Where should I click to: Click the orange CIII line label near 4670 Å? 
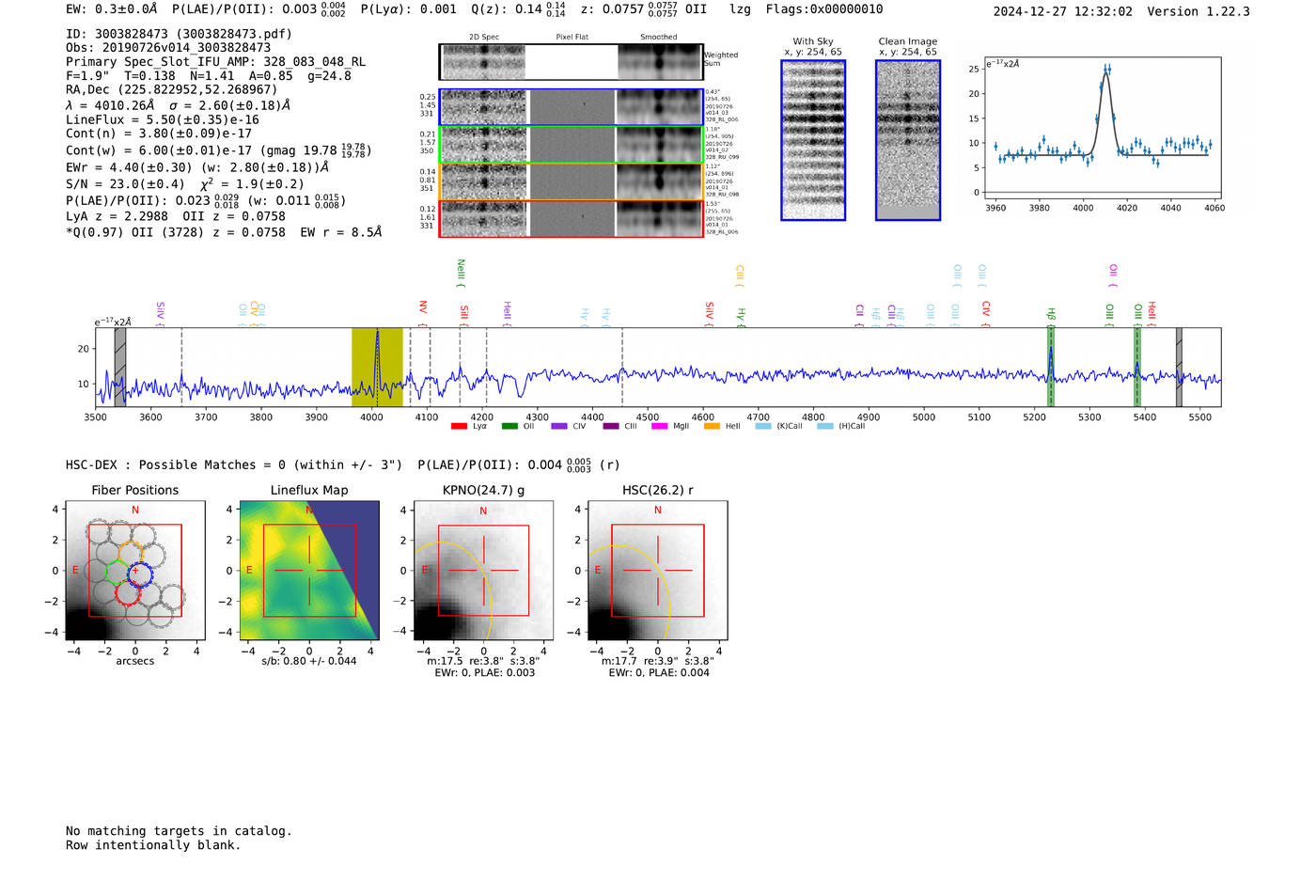pyautogui.click(x=740, y=275)
